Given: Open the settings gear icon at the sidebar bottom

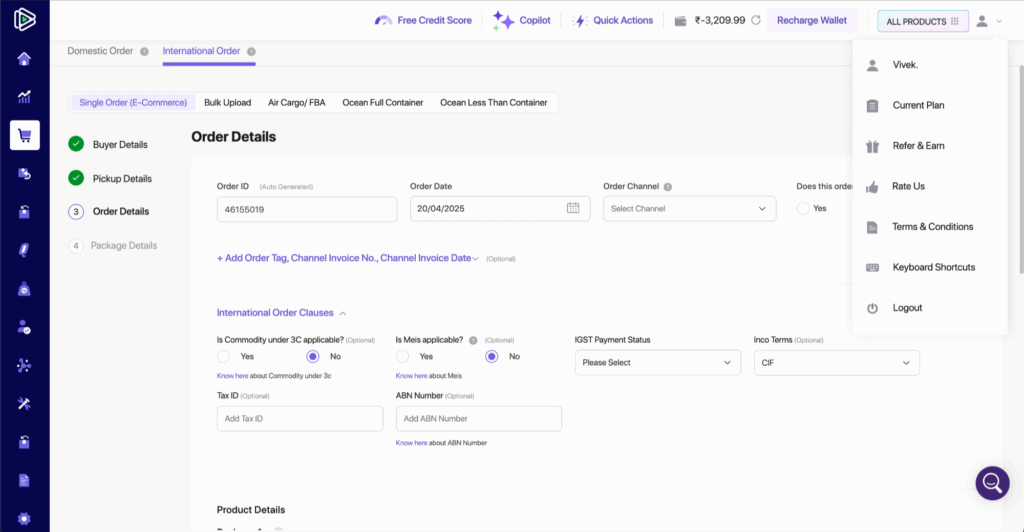Looking at the screenshot, I should (24, 518).
